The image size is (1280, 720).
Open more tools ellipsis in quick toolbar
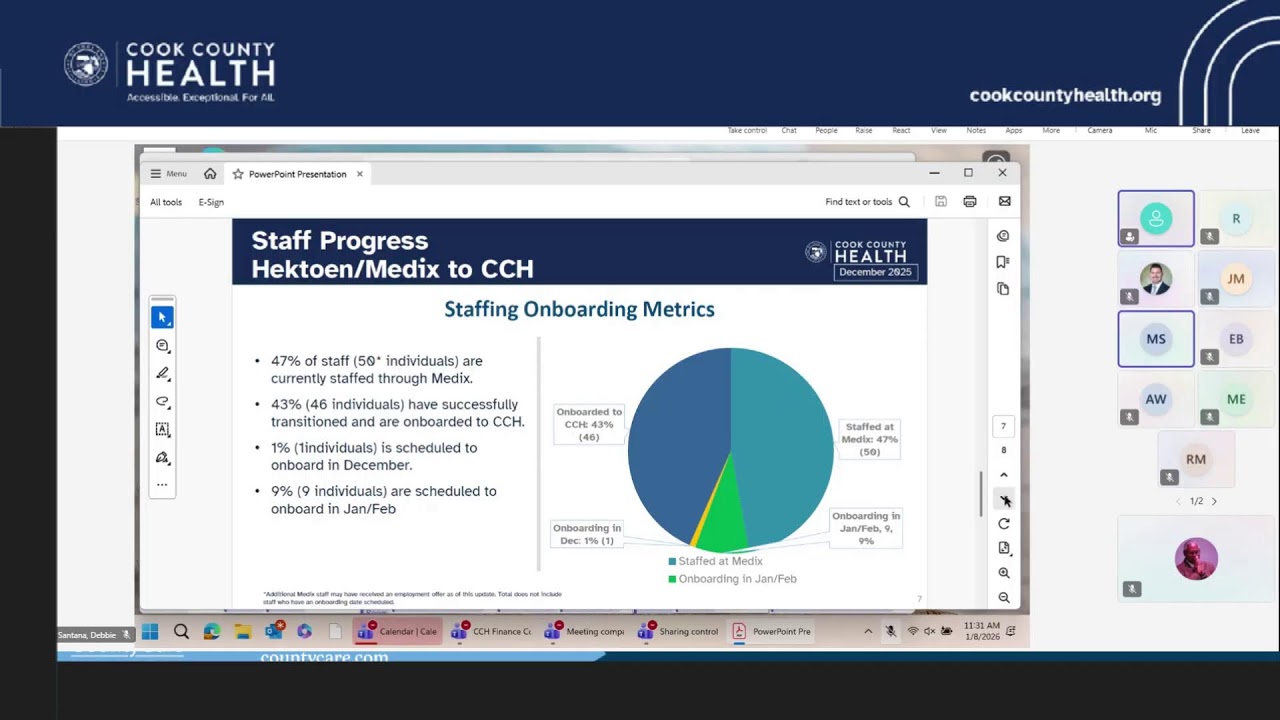(x=162, y=485)
